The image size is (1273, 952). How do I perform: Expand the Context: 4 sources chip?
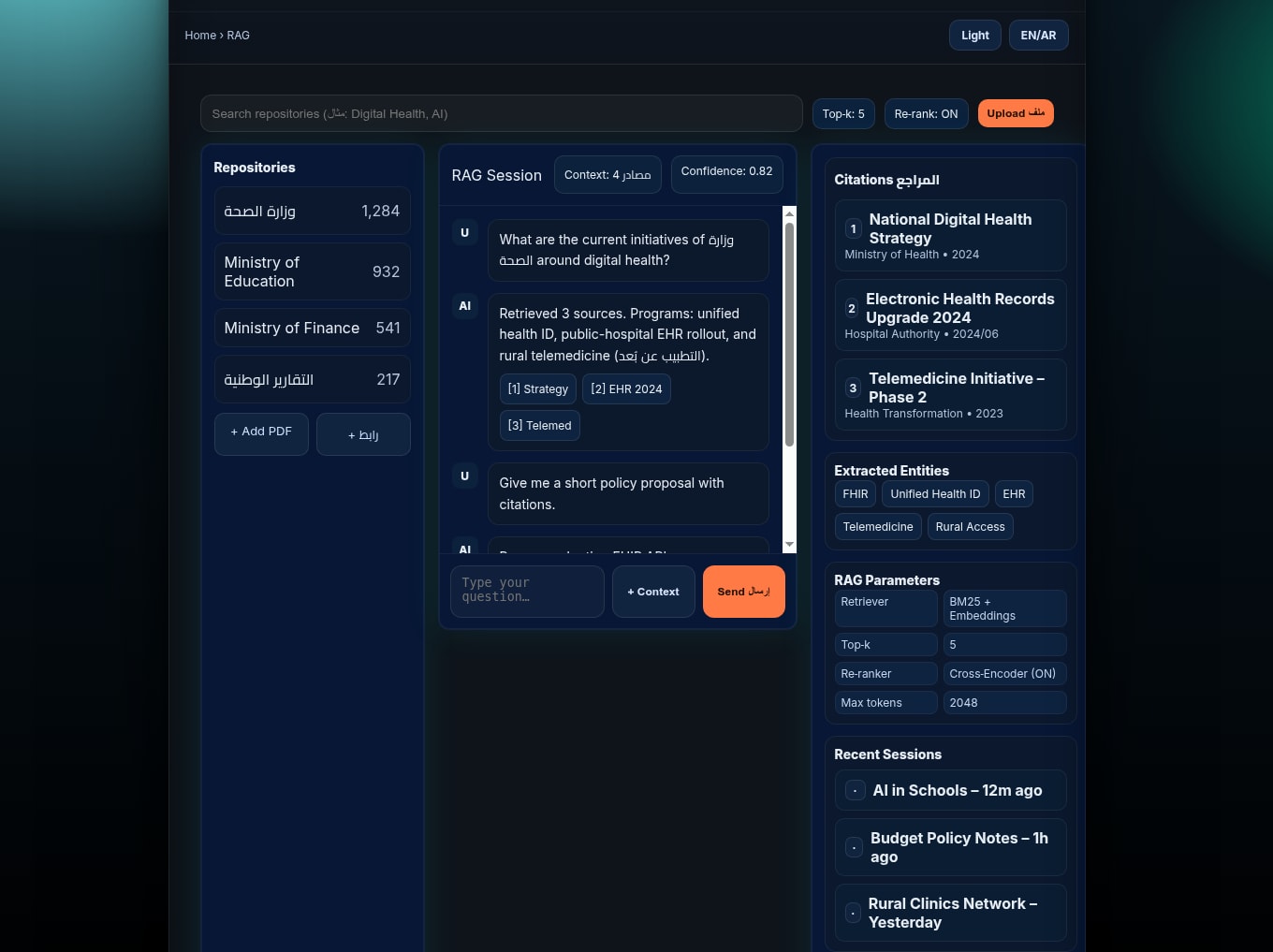pyautogui.click(x=607, y=175)
